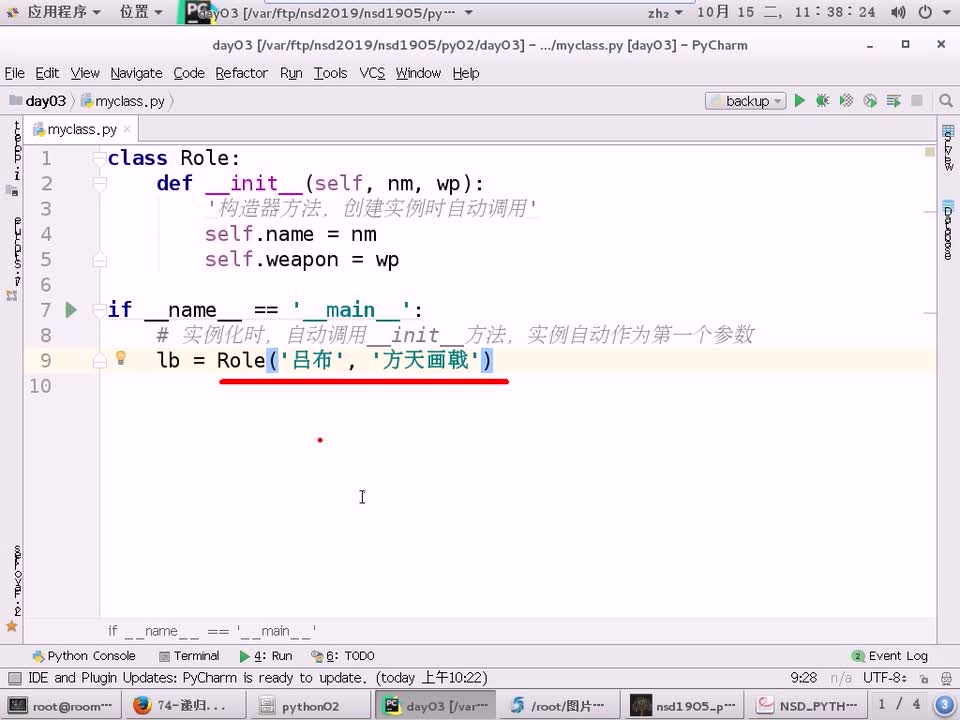Click the IDE and Plugin Updates status message
This screenshot has height=720, width=960.
[258, 678]
